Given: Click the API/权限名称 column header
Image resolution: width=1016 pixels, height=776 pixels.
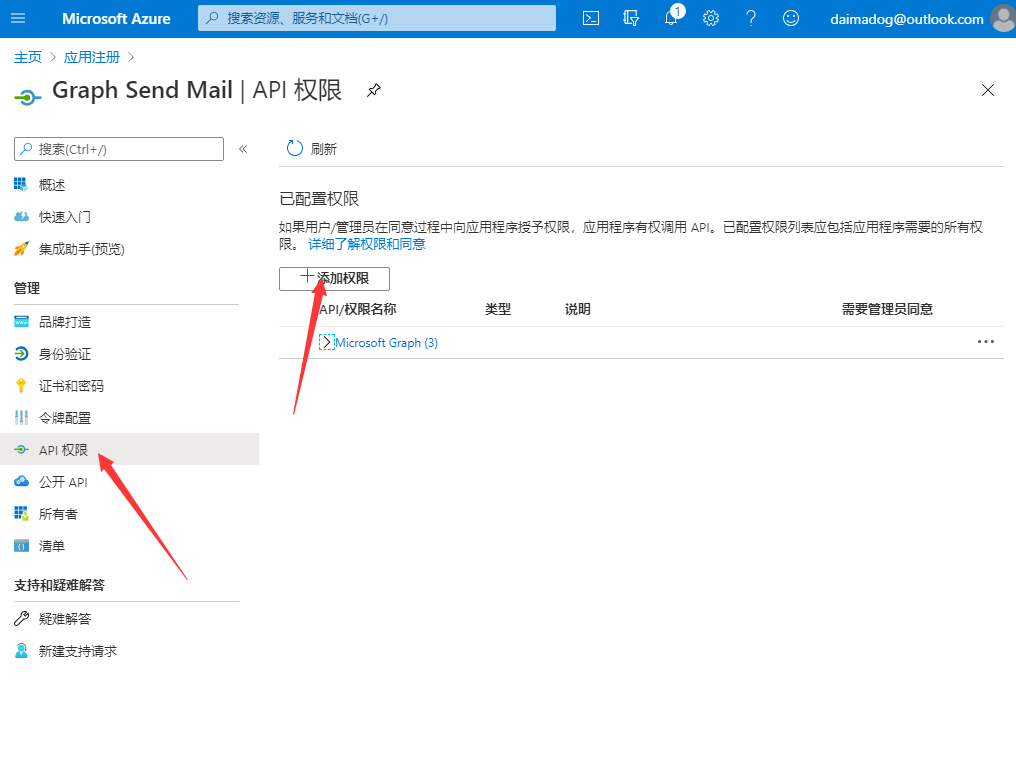Looking at the screenshot, I should (358, 309).
